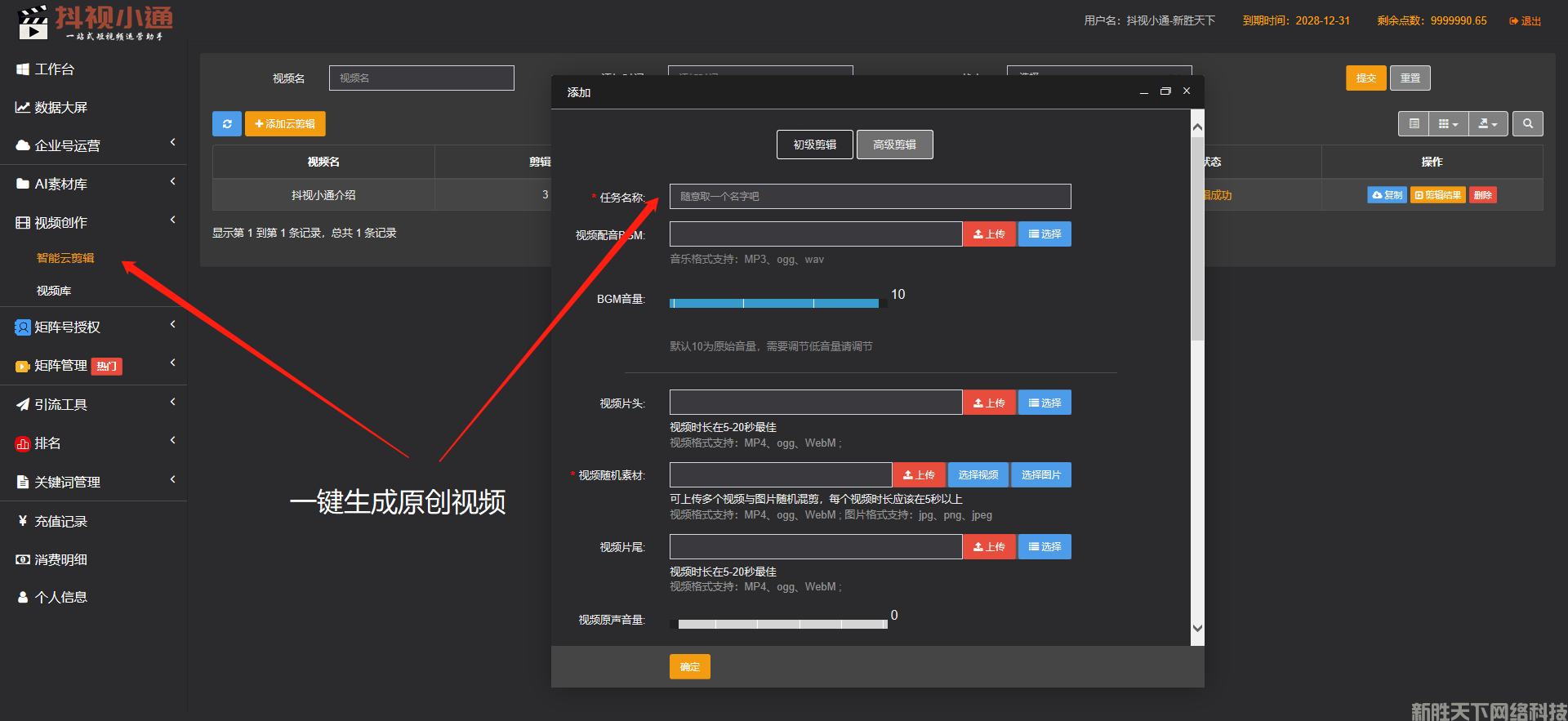
Task: Click the 退出 logout link
Action: click(x=1525, y=21)
